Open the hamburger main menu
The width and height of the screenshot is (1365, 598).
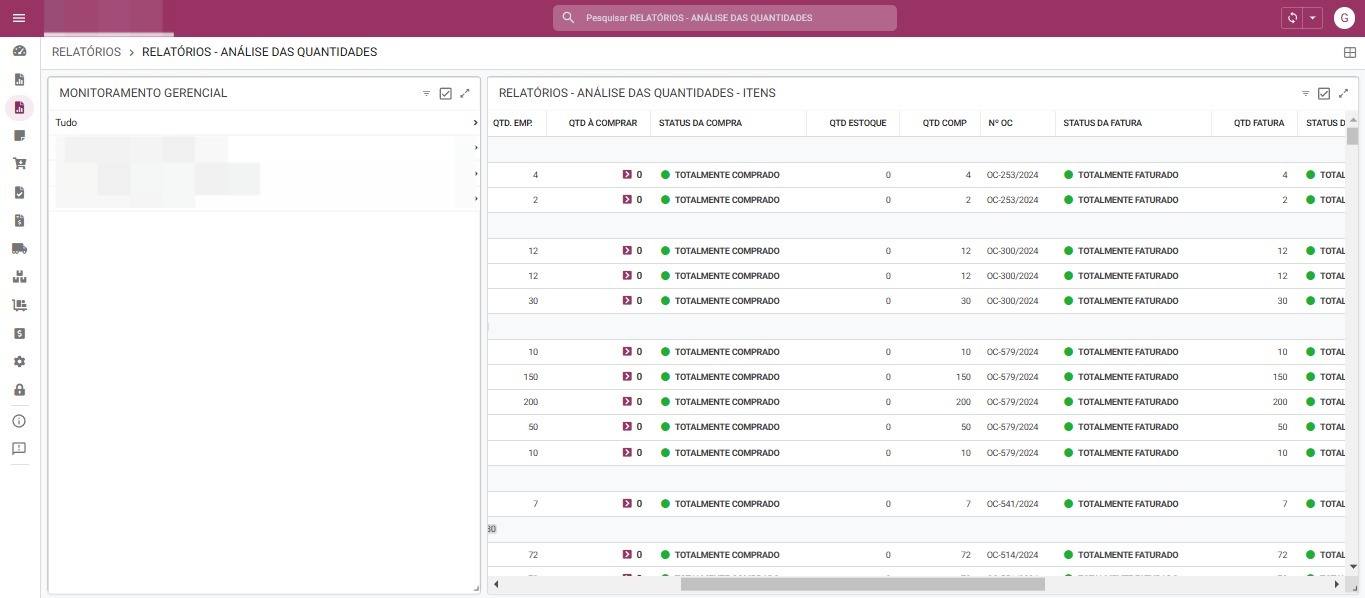point(19,18)
